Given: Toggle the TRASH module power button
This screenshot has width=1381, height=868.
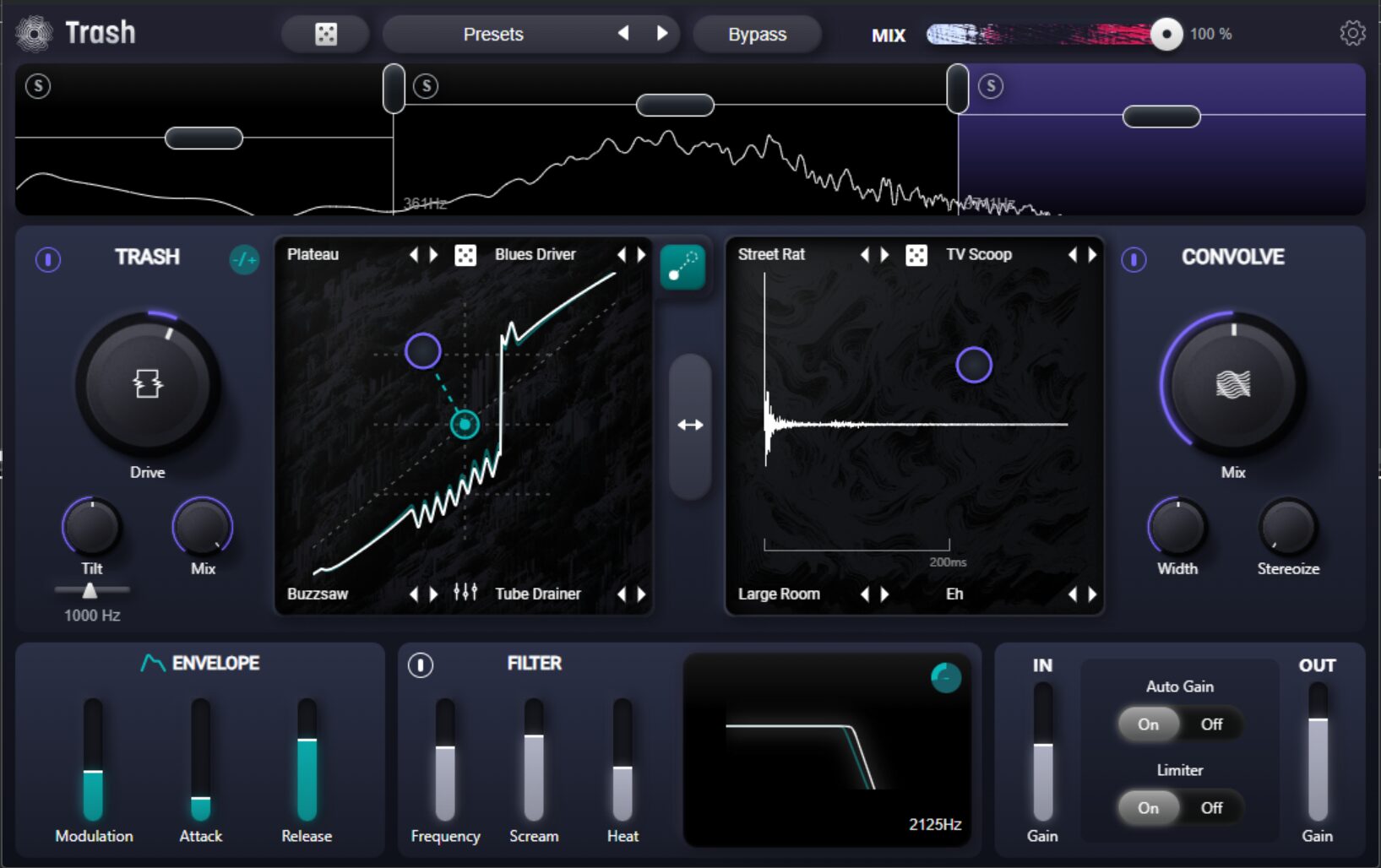Looking at the screenshot, I should click(48, 259).
